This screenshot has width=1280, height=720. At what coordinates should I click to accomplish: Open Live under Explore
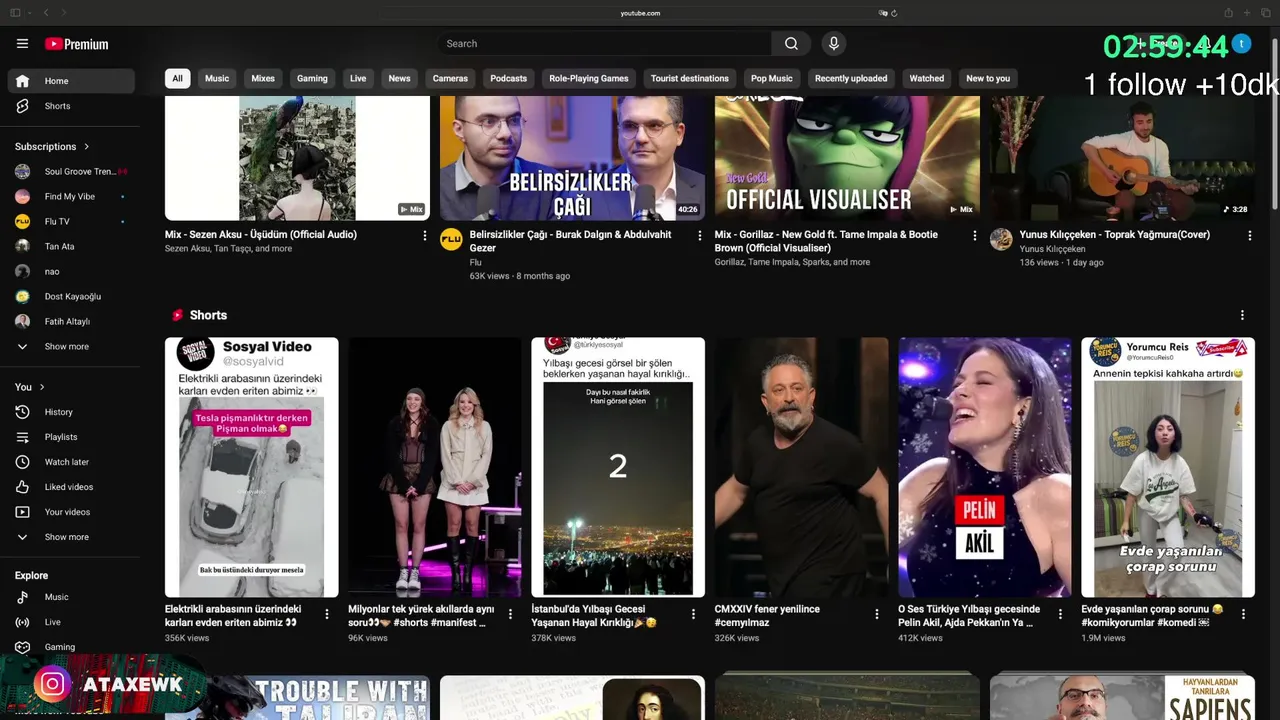[x=70, y=622]
